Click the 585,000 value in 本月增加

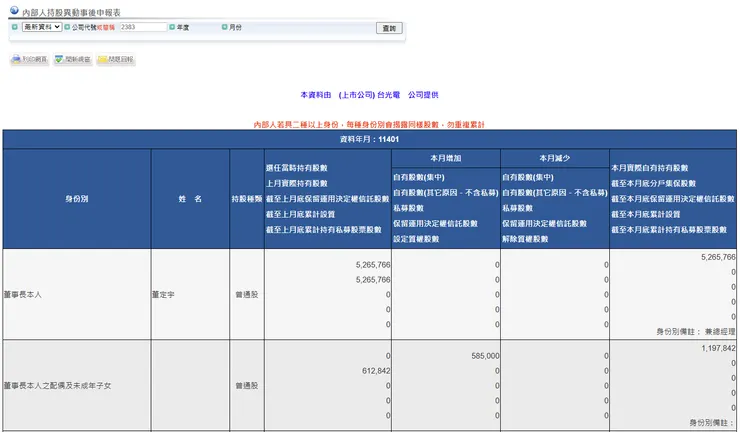[x=485, y=356]
